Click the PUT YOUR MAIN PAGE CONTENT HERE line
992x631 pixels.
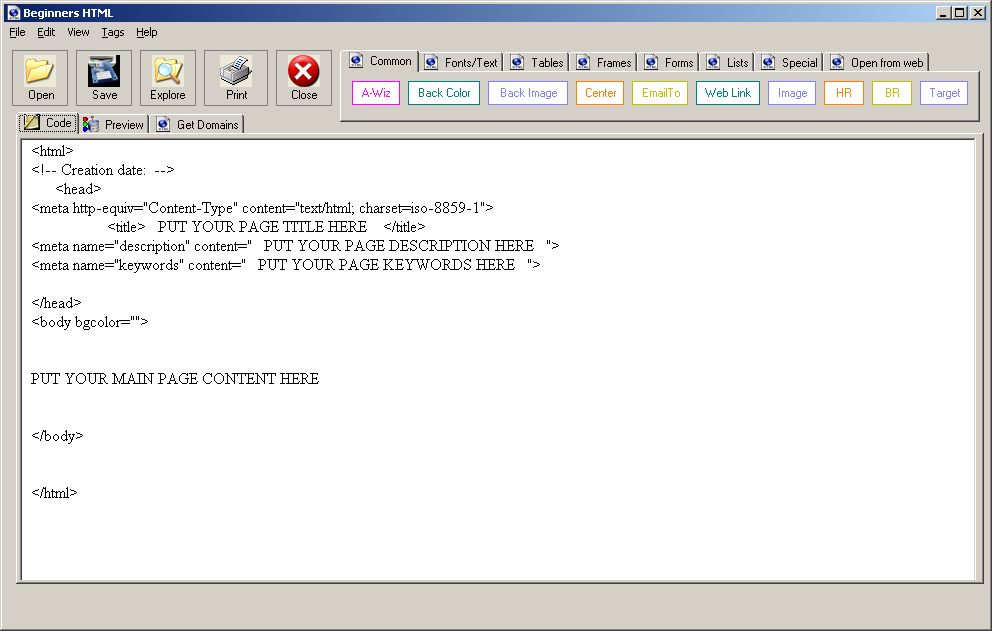pyautogui.click(x=175, y=378)
